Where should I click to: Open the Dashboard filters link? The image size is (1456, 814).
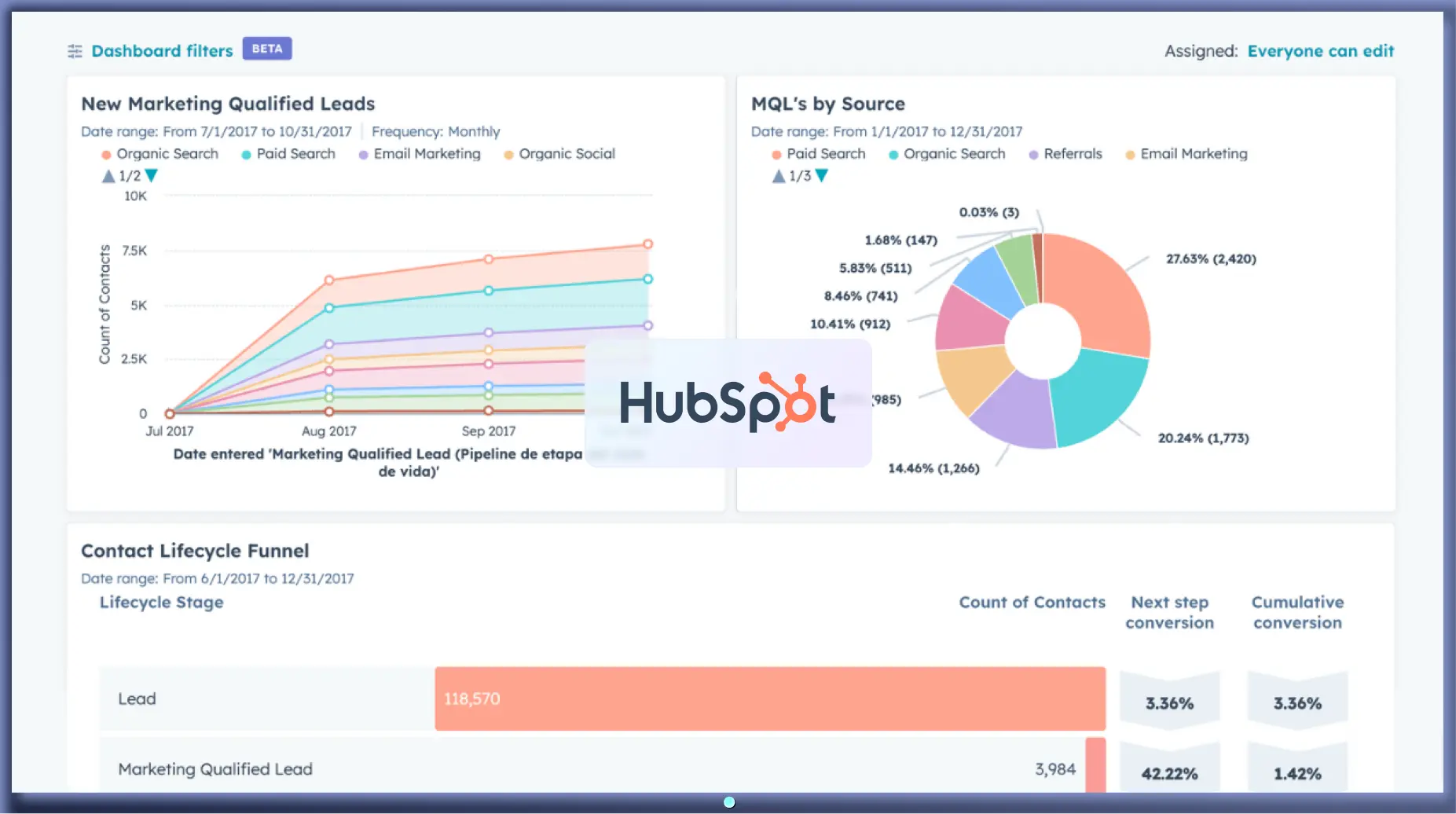[162, 51]
